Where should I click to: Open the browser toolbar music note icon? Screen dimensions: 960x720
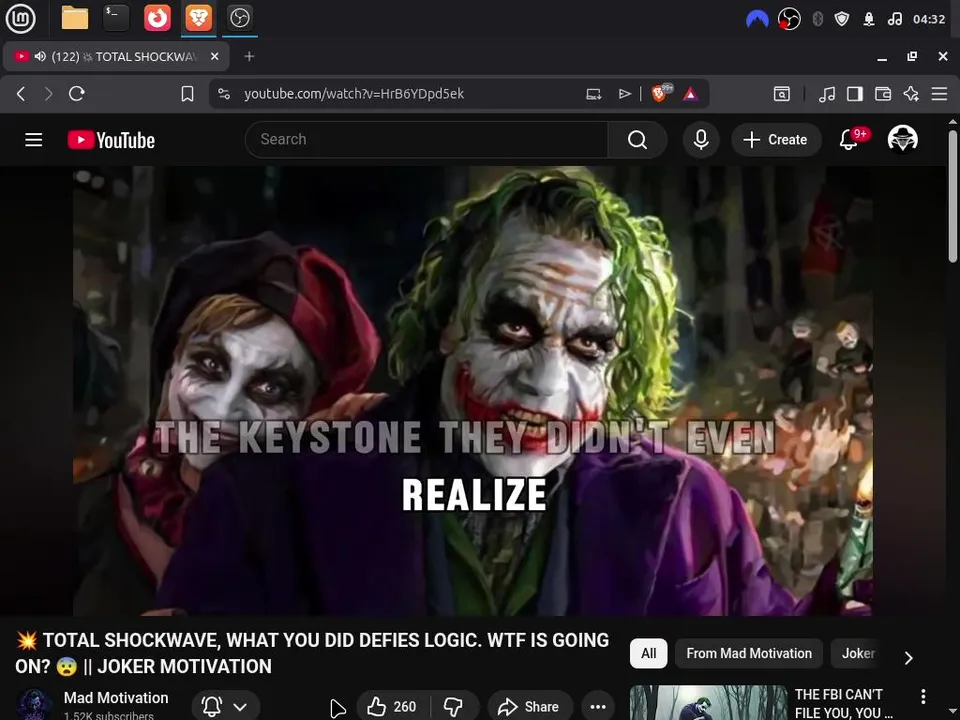click(827, 94)
